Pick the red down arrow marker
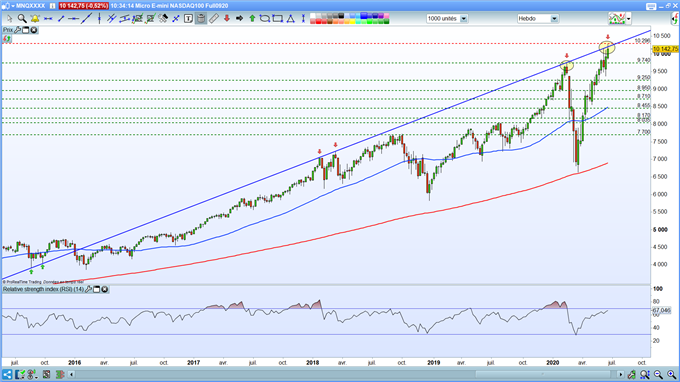 tap(226, 19)
